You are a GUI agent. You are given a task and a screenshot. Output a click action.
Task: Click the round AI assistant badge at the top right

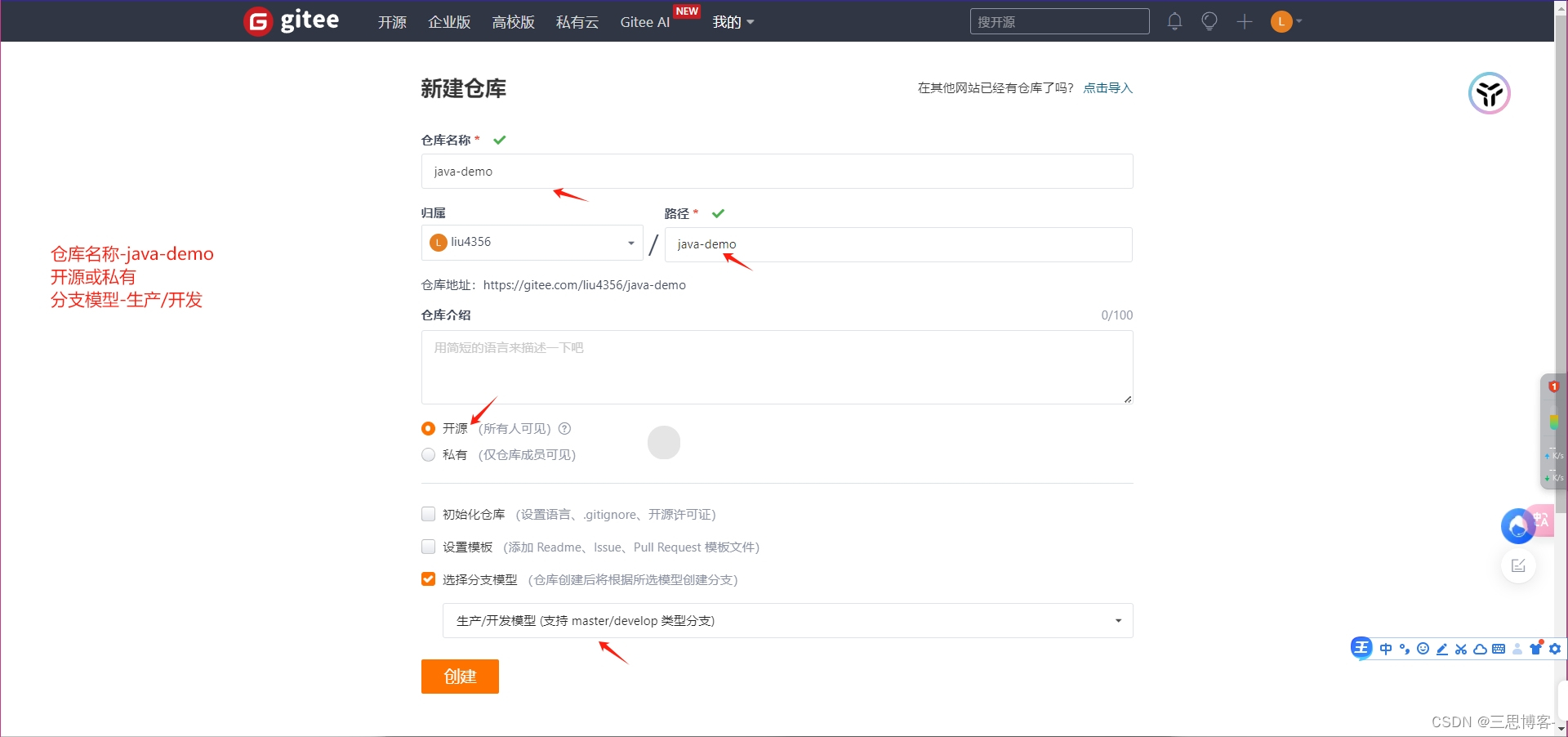[1489, 93]
